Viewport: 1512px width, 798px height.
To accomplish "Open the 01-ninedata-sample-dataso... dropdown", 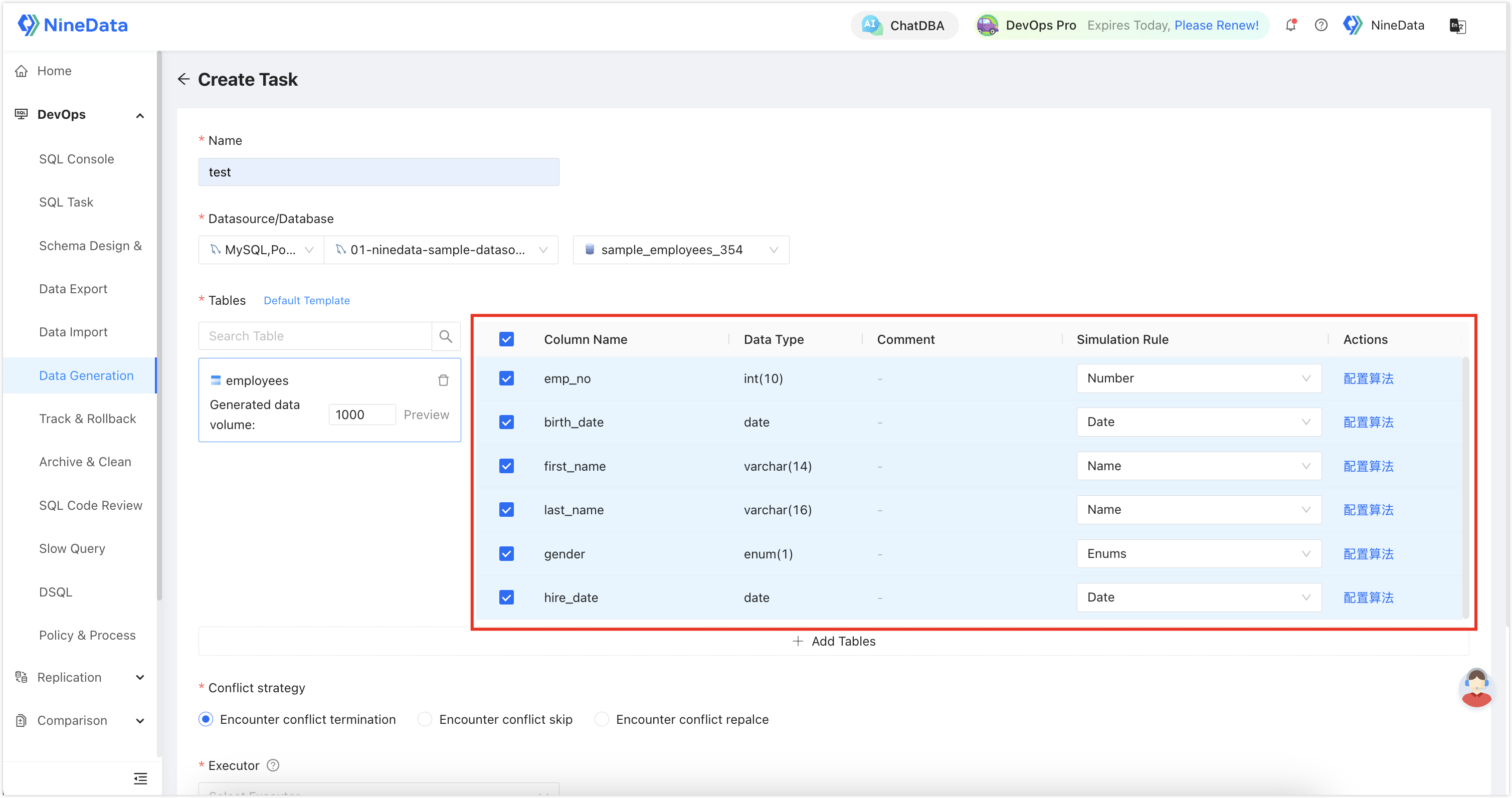I will pyautogui.click(x=441, y=250).
